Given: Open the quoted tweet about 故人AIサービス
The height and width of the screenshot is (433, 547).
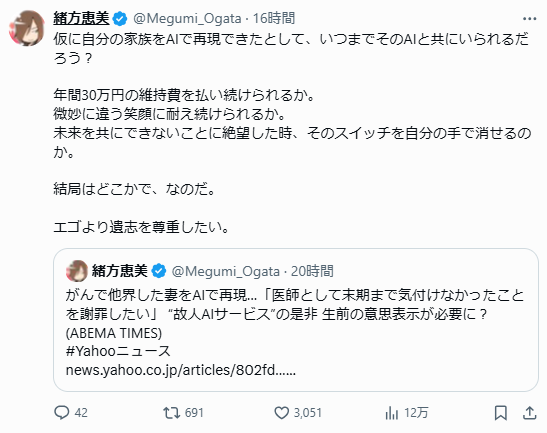Looking at the screenshot, I should click(x=296, y=320).
